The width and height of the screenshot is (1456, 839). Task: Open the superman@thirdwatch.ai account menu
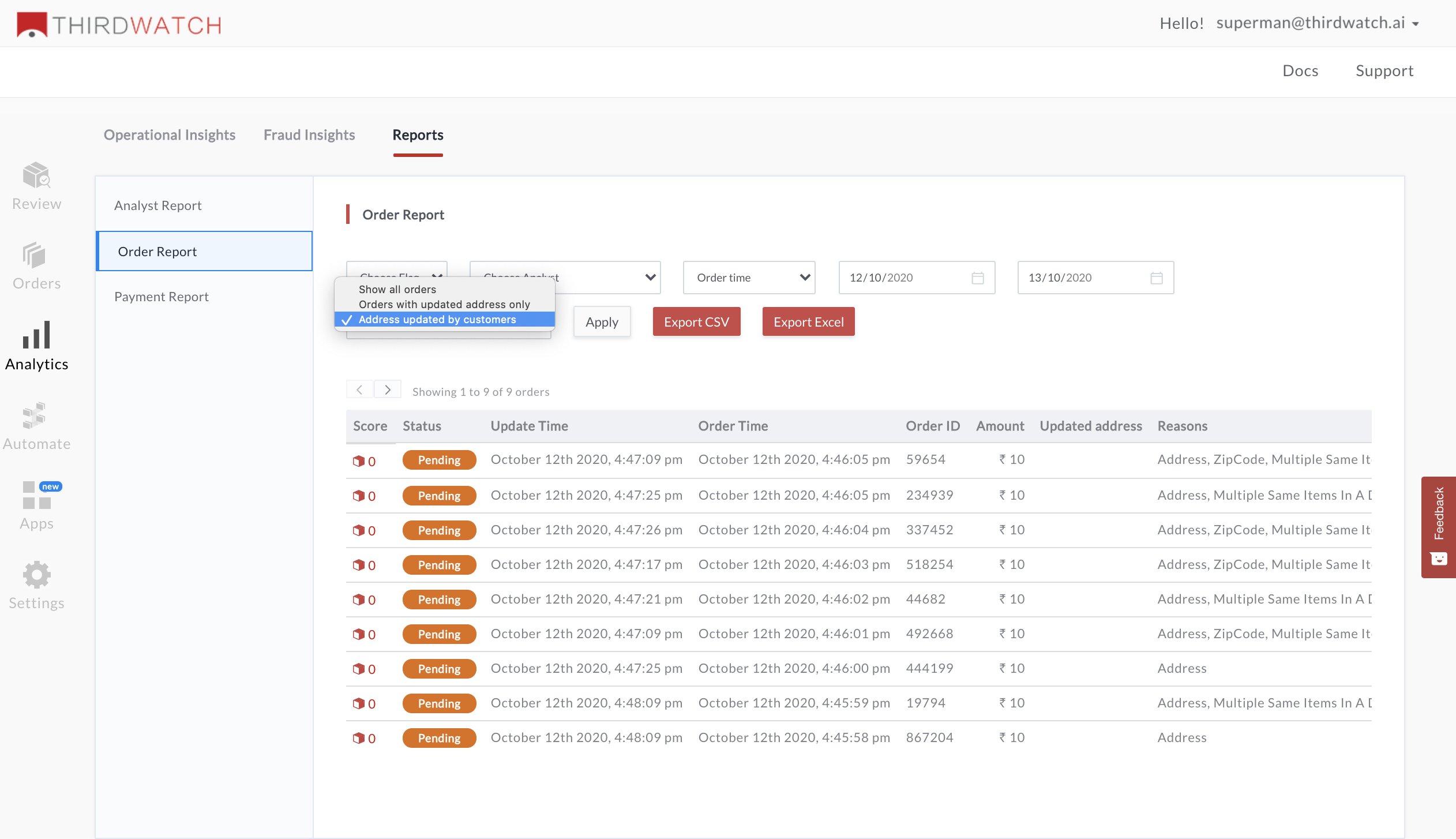(x=1318, y=23)
